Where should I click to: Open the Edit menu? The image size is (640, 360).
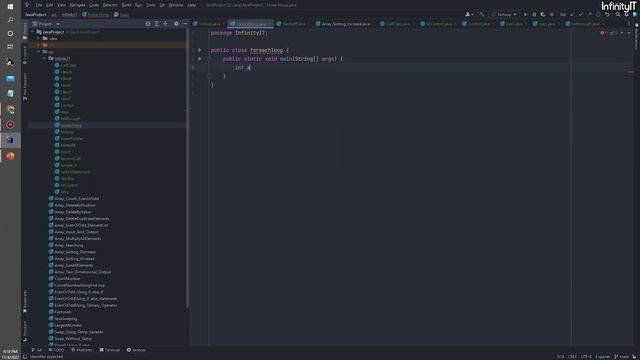click(x=49, y=5)
